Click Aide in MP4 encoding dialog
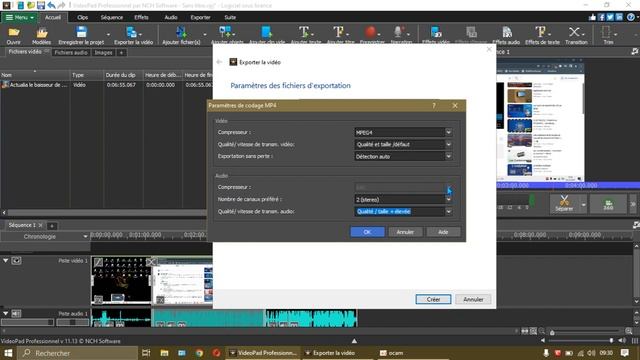The height and width of the screenshot is (360, 640). (x=443, y=232)
